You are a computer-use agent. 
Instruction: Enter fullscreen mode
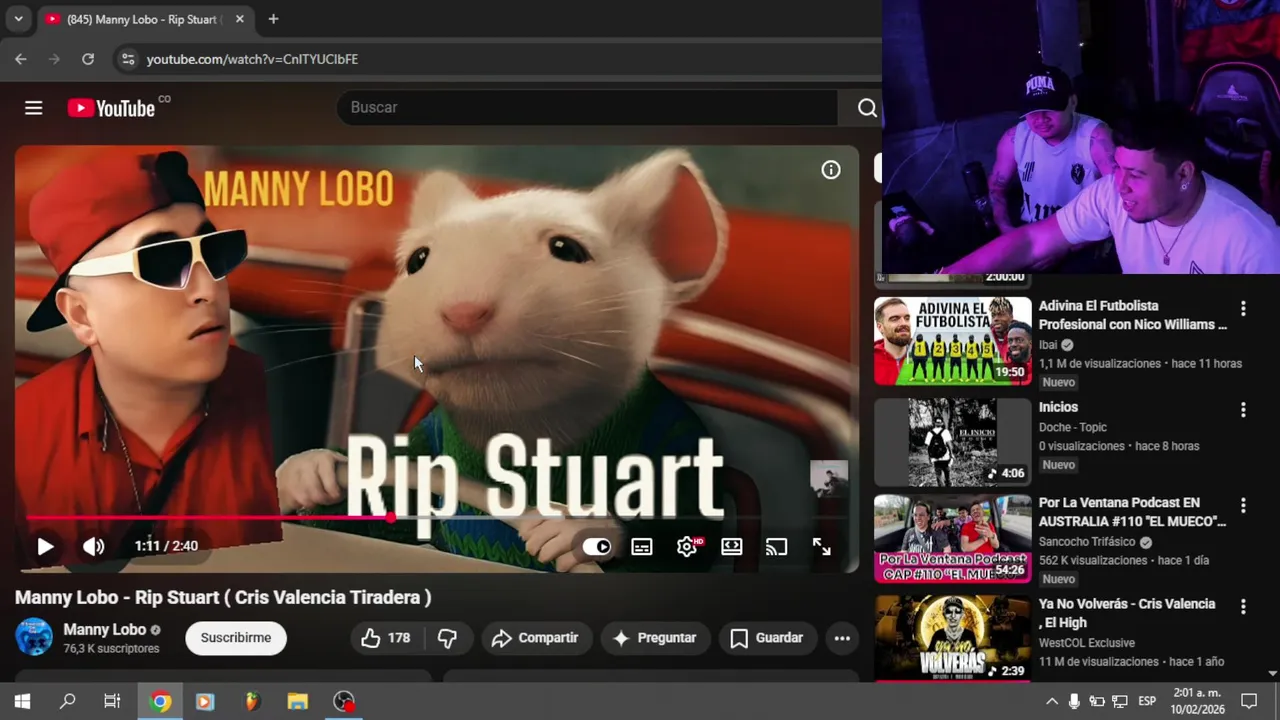[821, 547]
